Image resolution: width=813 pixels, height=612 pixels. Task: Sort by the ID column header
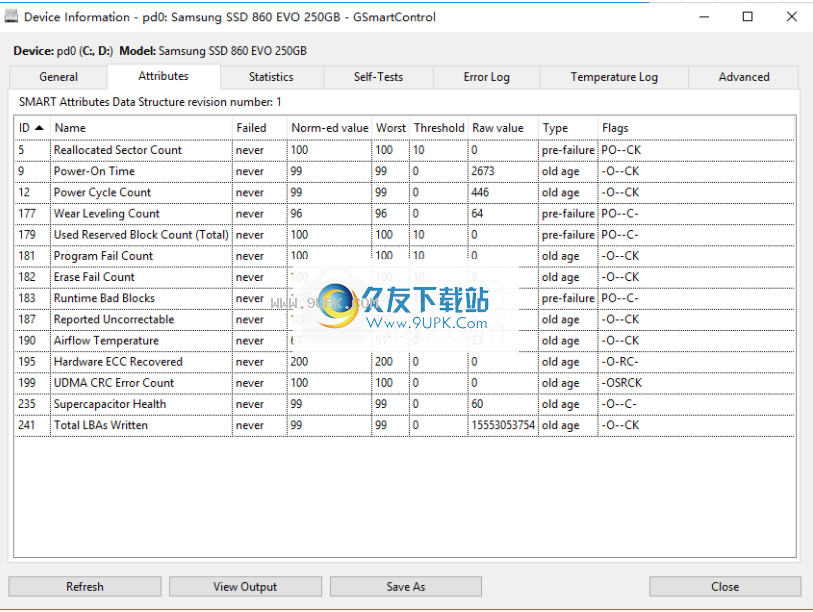(32, 128)
